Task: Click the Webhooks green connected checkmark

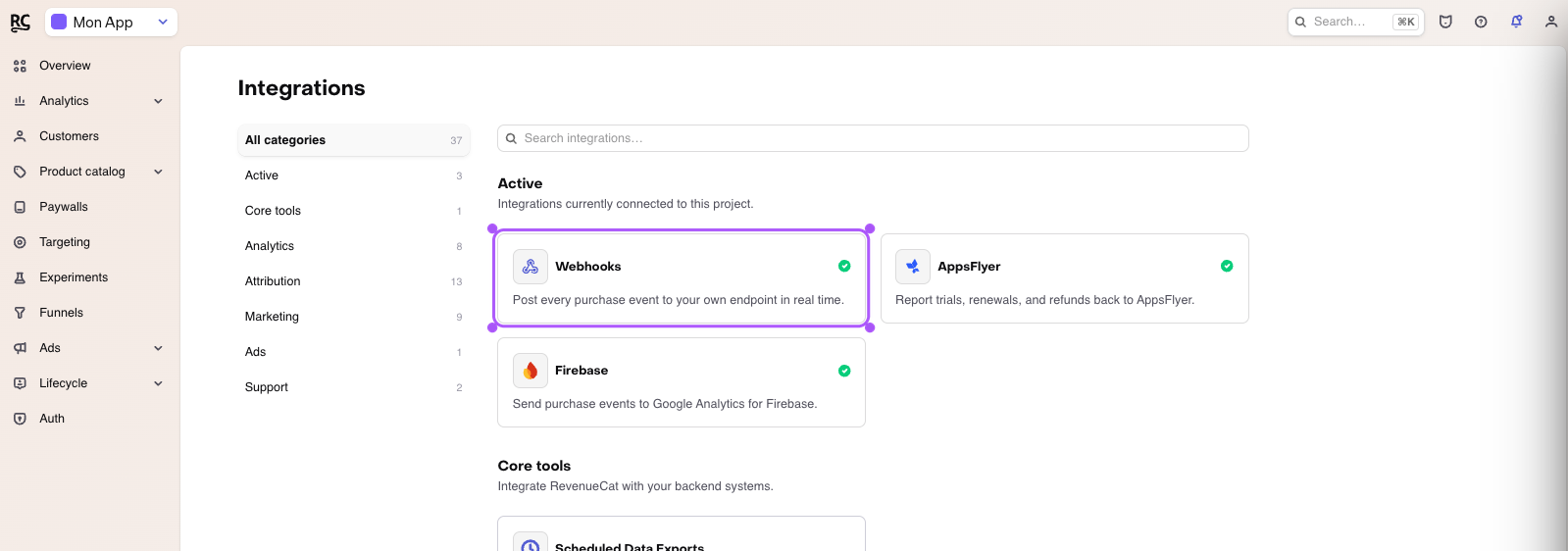Action: tap(844, 266)
